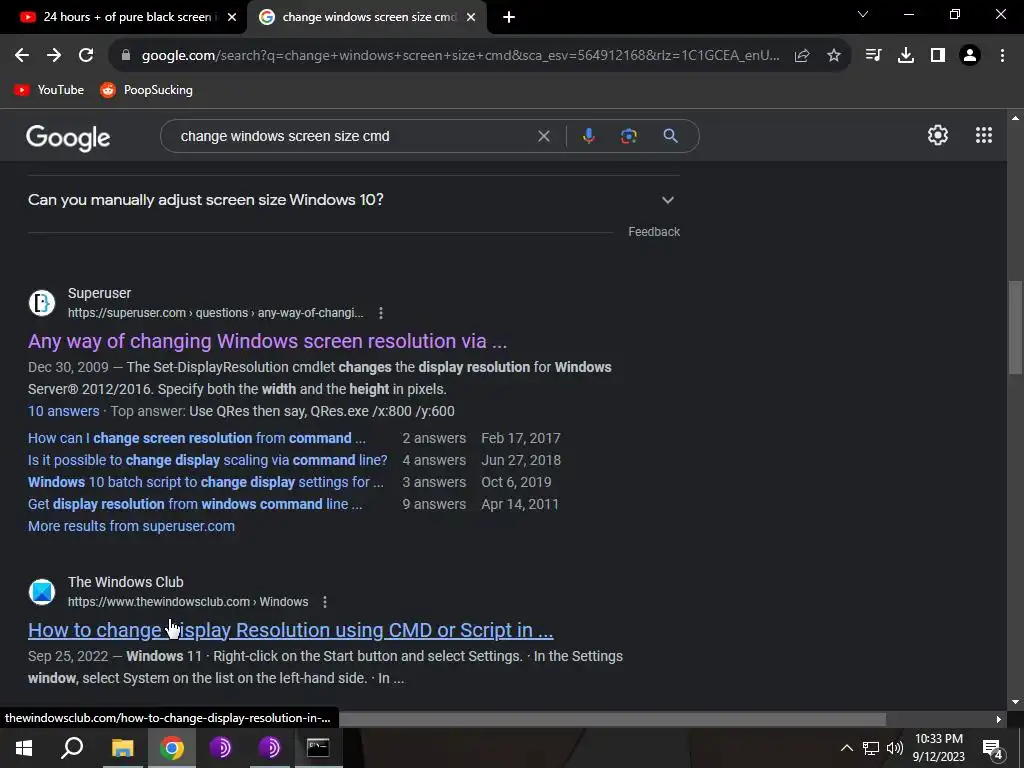The width and height of the screenshot is (1024, 768).
Task: Open the PoopSucking bookmark
Action: point(146,90)
